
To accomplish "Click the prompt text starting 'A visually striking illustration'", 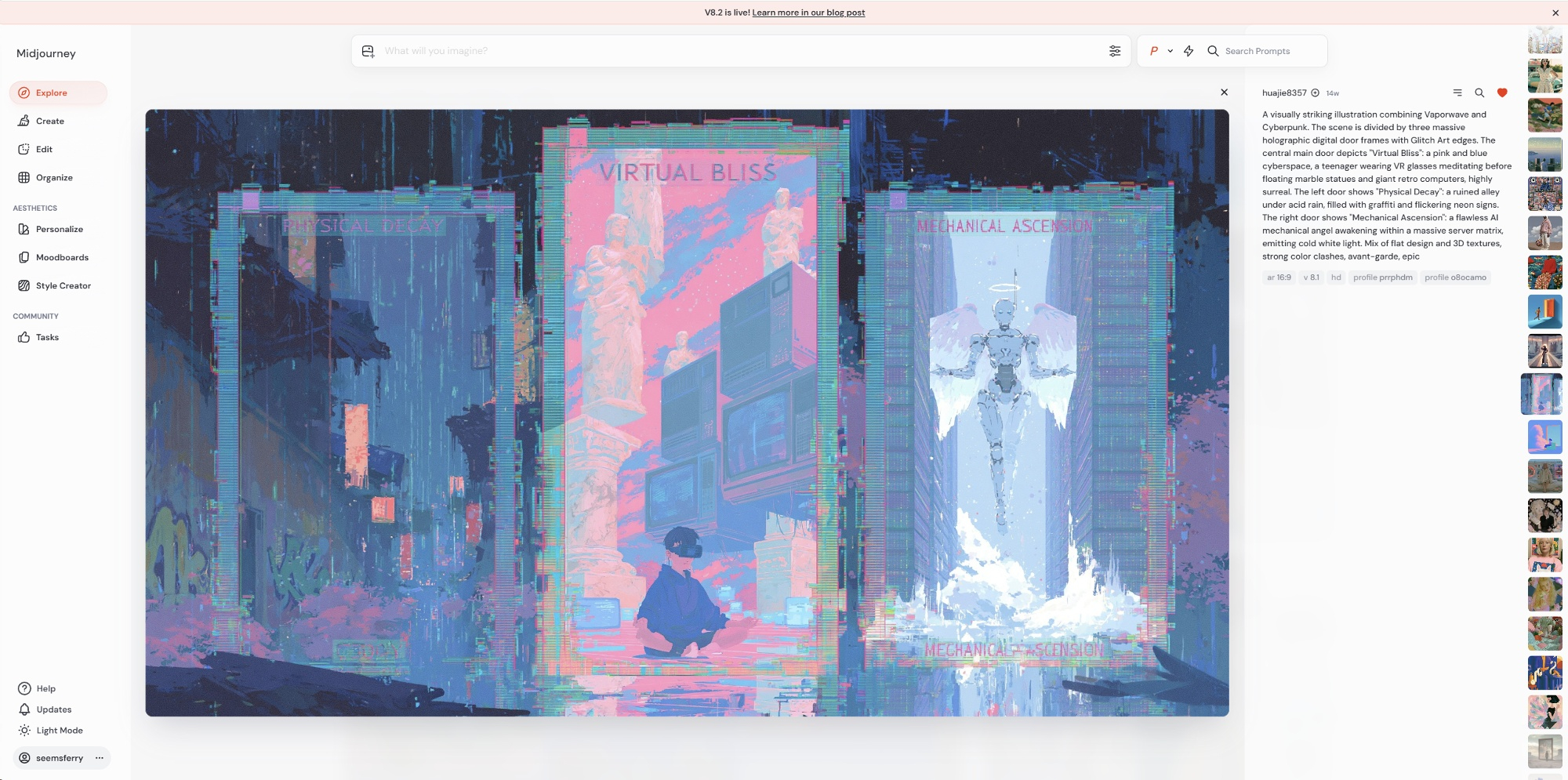I will click(1386, 185).
